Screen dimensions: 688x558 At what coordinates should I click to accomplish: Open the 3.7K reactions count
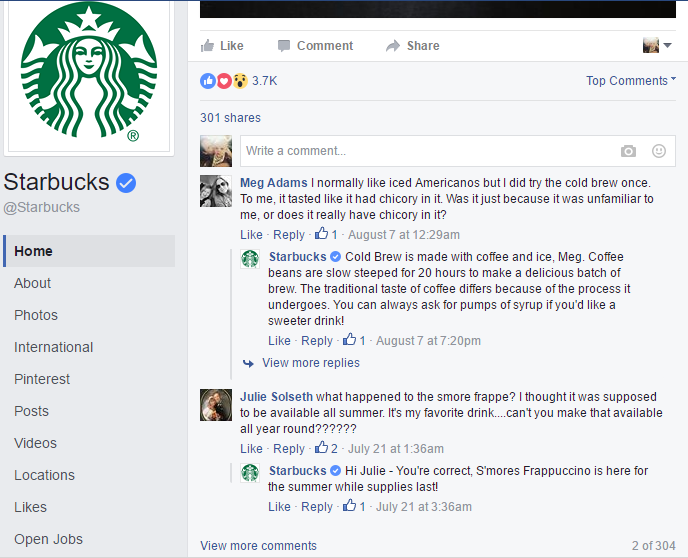(x=265, y=81)
